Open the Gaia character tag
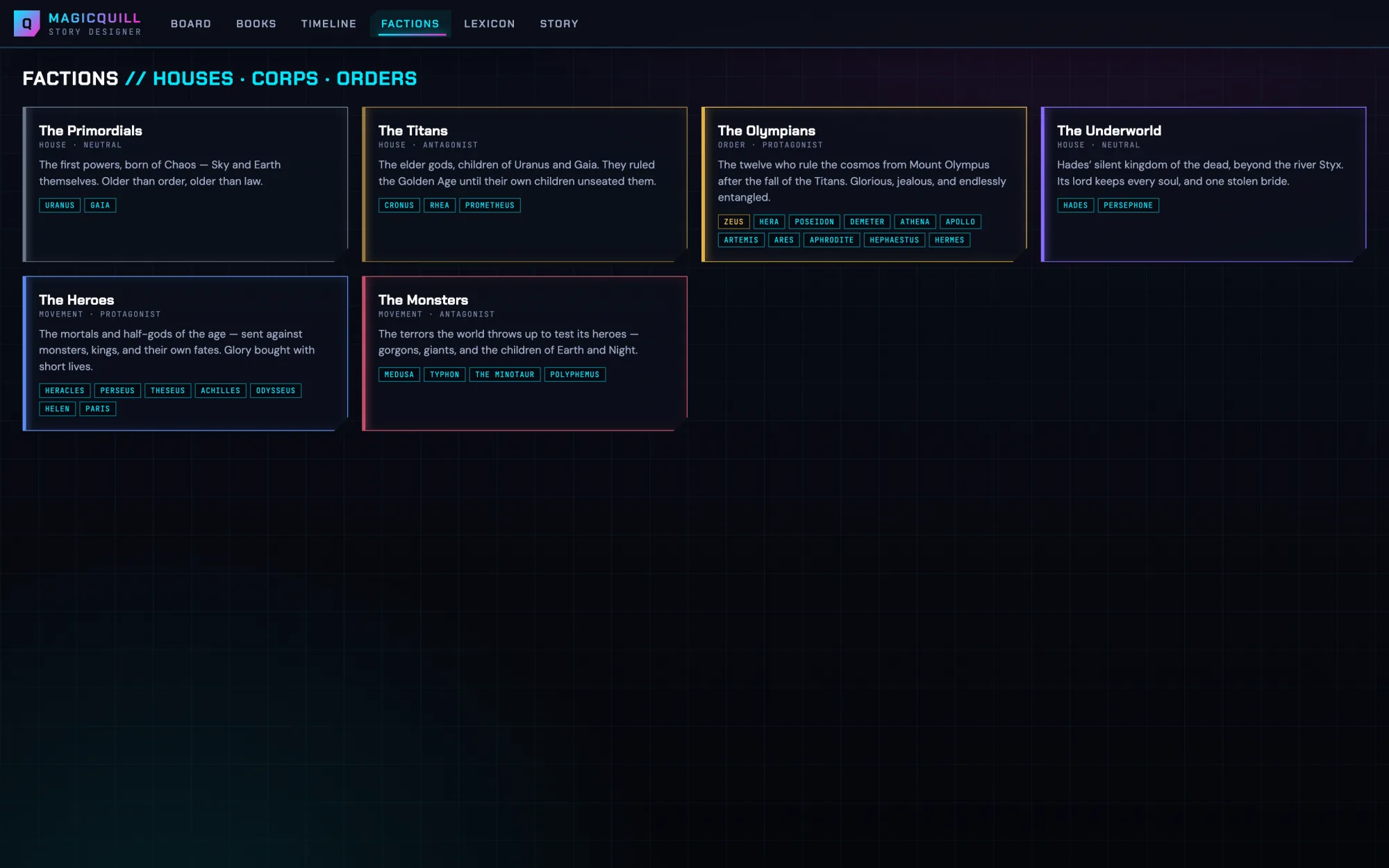This screenshot has width=1389, height=868. coord(100,206)
